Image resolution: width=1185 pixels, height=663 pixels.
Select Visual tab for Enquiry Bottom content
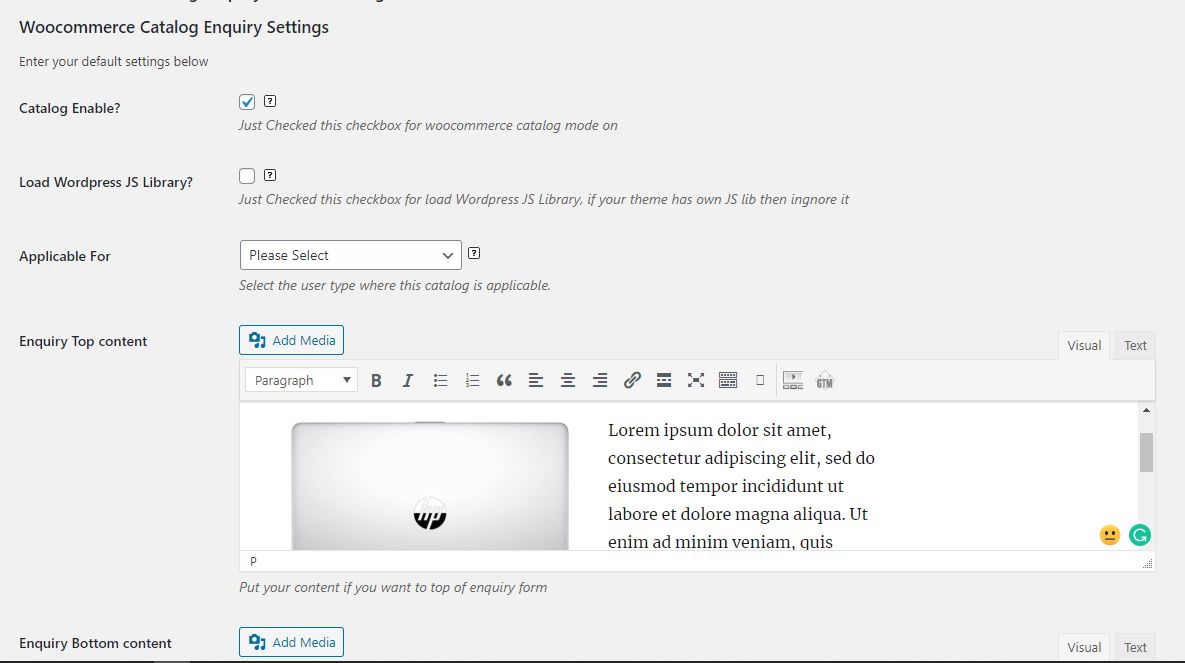(x=1084, y=647)
